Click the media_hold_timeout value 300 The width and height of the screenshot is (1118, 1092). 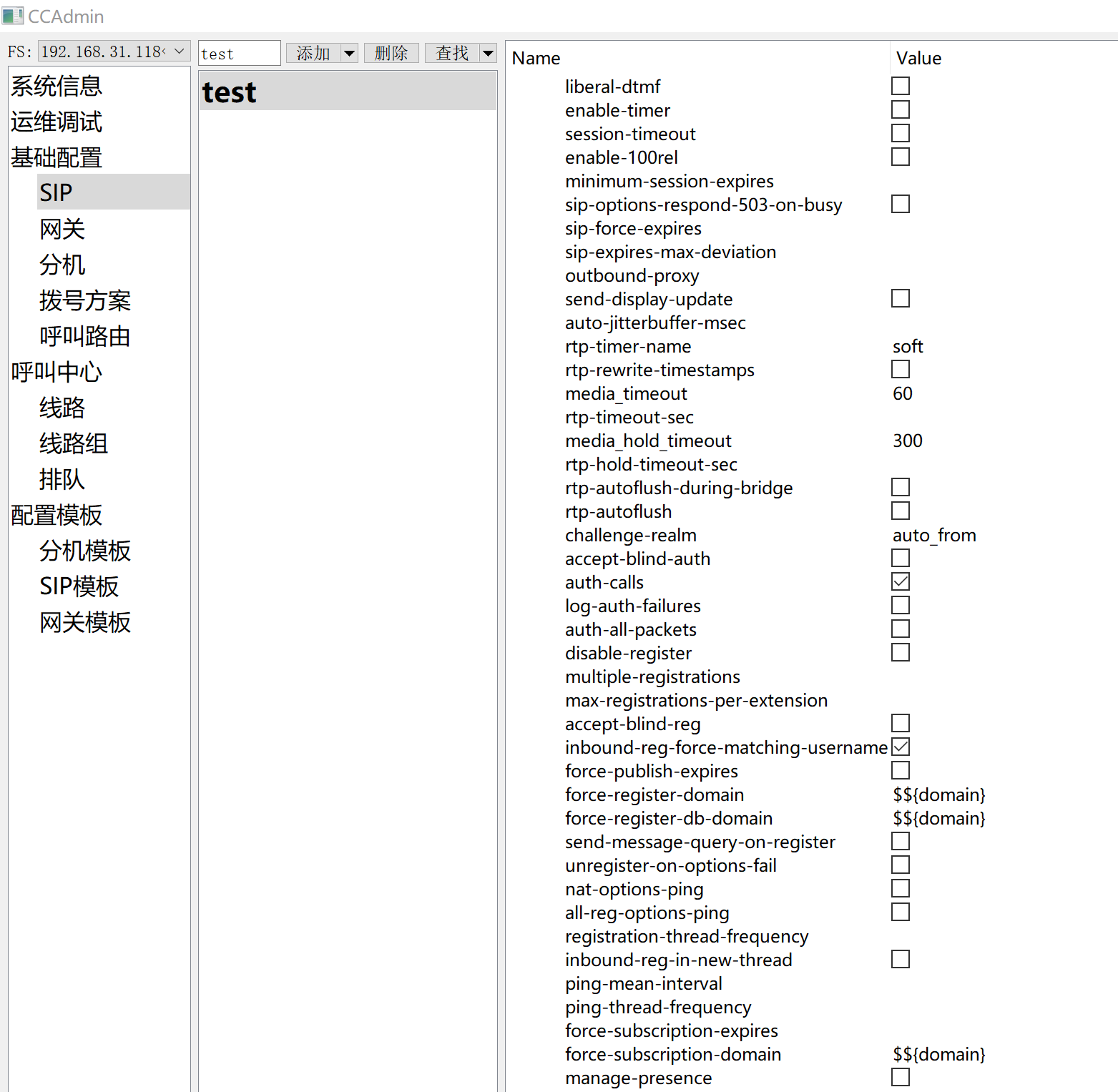[908, 441]
